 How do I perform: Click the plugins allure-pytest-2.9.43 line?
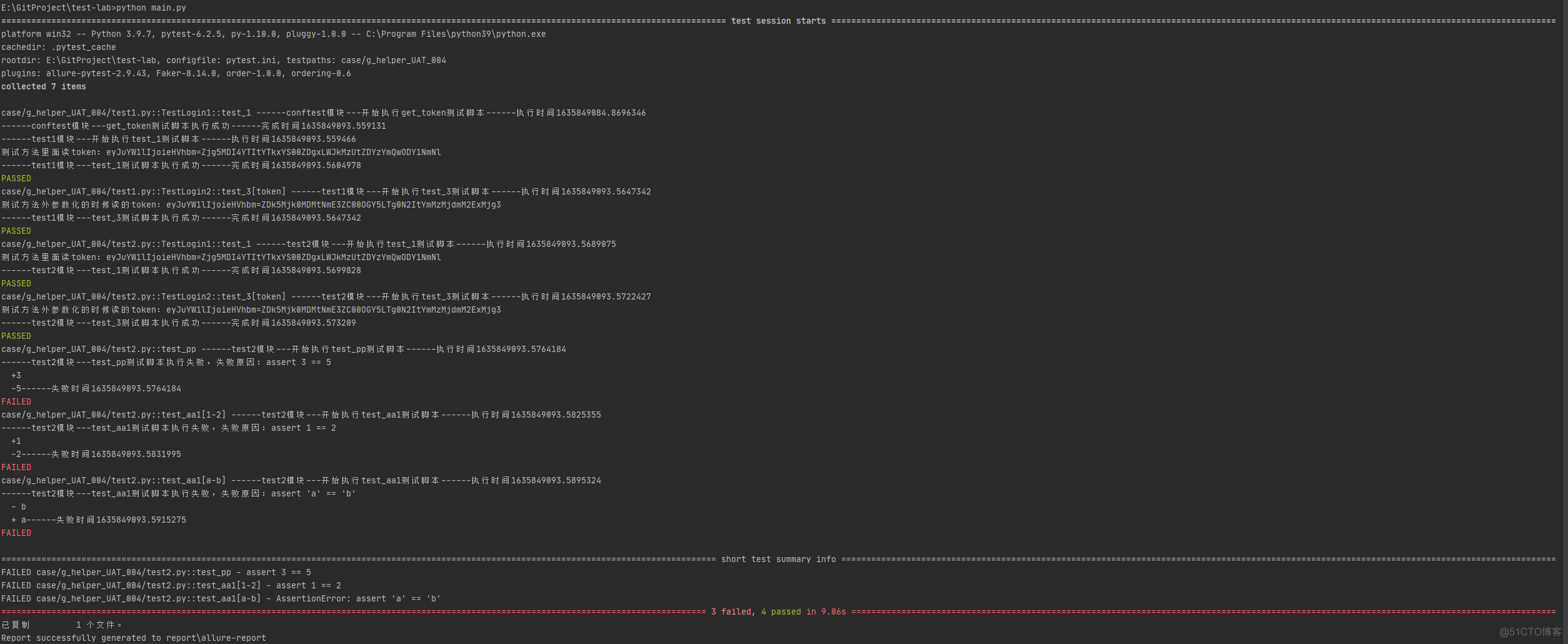[176, 73]
